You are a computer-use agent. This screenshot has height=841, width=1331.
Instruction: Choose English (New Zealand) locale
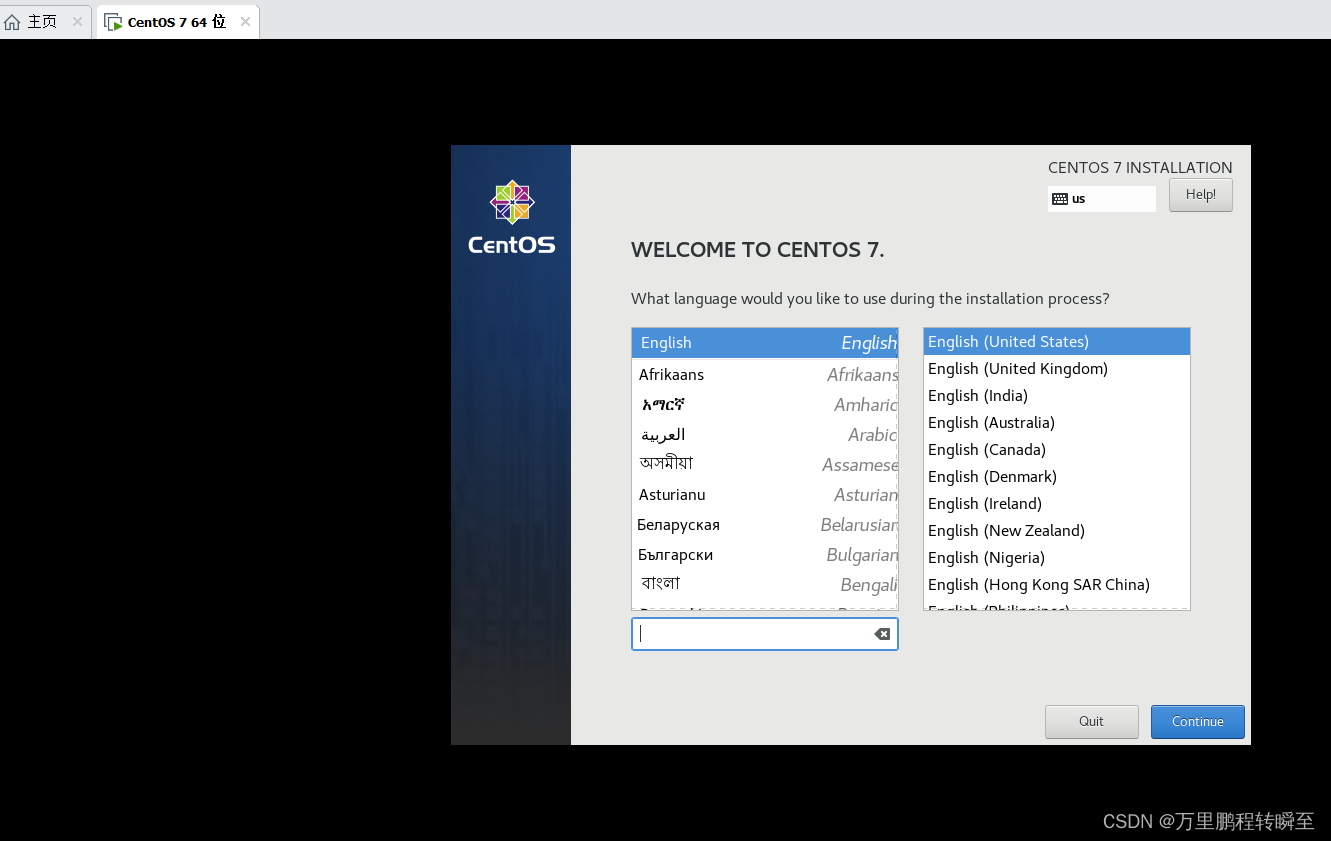click(1056, 531)
